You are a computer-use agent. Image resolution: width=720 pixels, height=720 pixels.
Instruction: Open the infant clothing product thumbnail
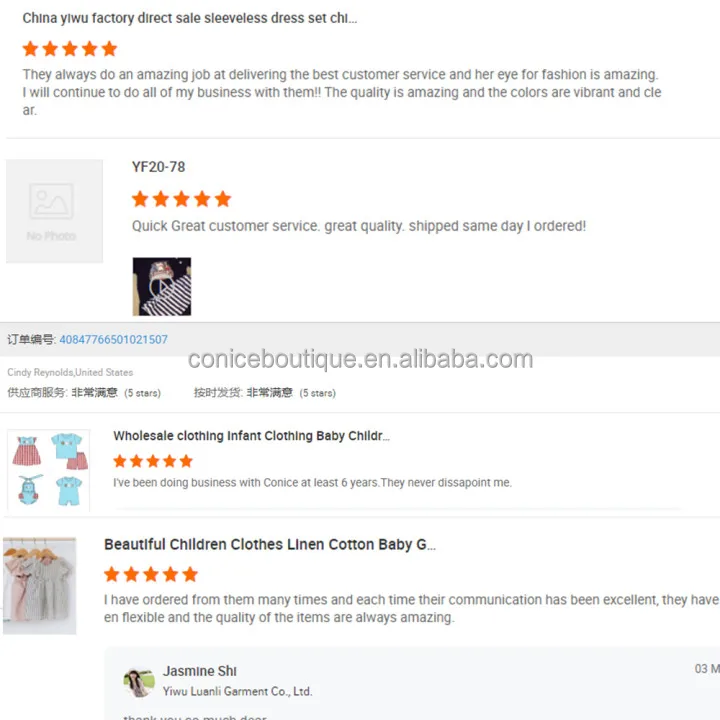(x=49, y=470)
